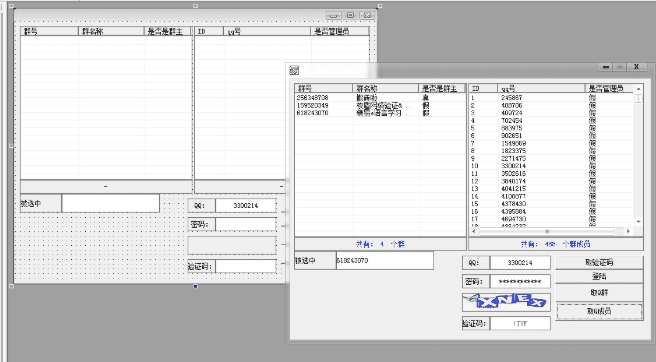Click the qq号 column header in front window
This screenshot has width=656, height=362.
click(541, 88)
